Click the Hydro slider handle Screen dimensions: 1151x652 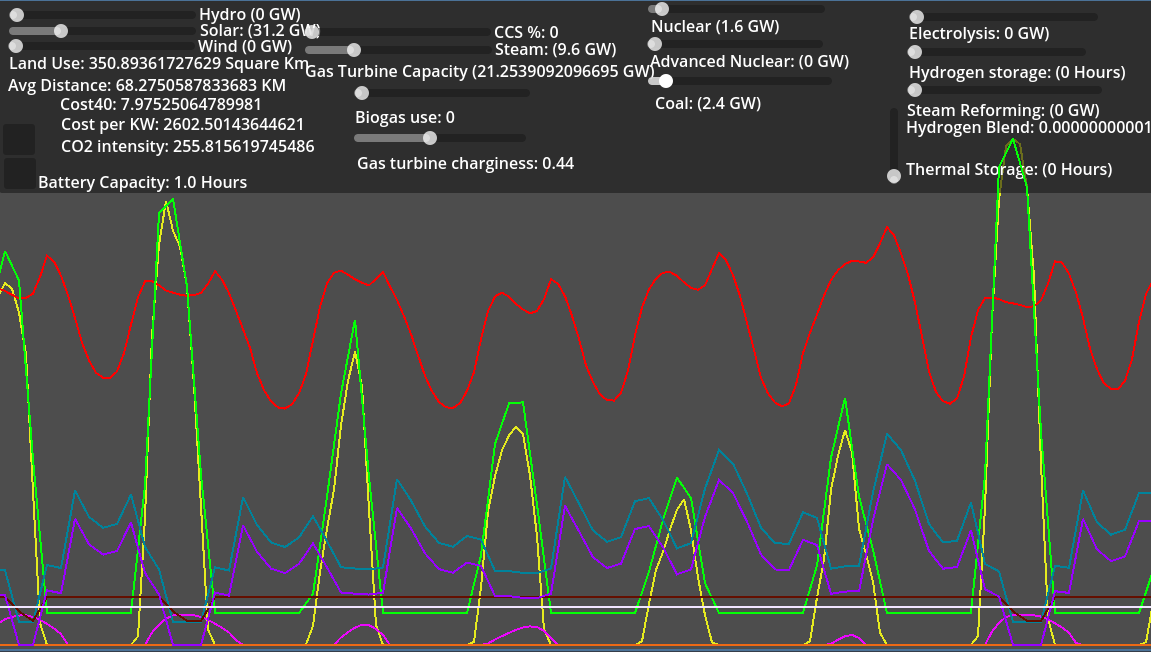pyautogui.click(x=16, y=15)
